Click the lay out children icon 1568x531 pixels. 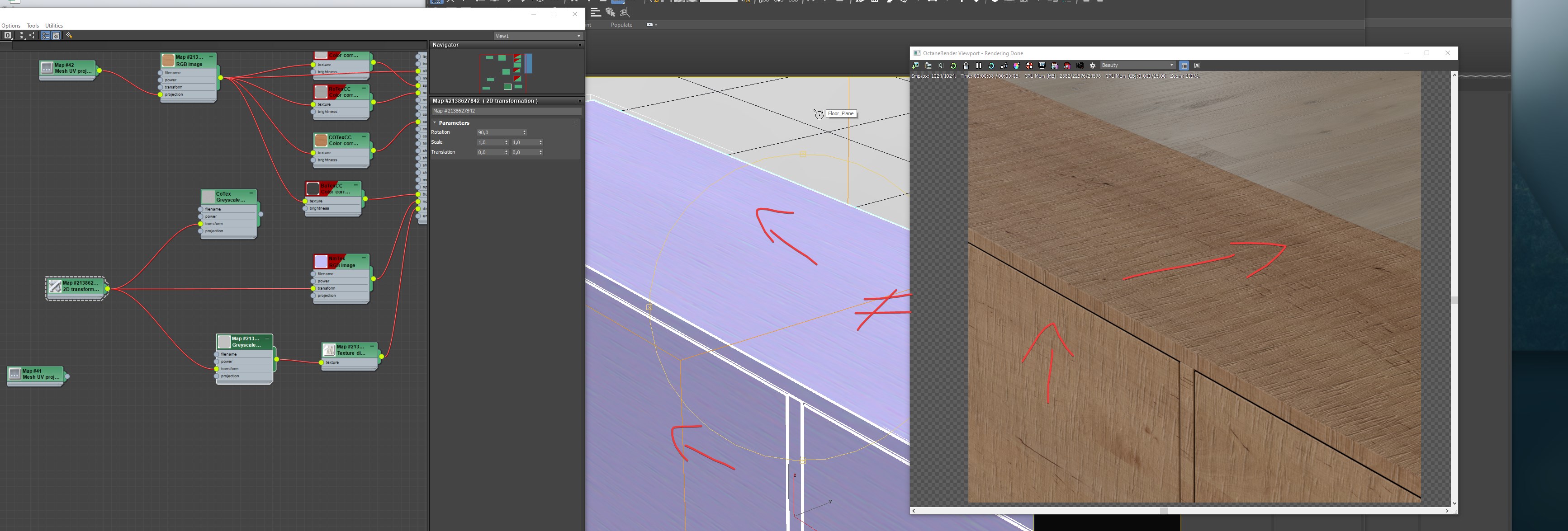[32, 36]
